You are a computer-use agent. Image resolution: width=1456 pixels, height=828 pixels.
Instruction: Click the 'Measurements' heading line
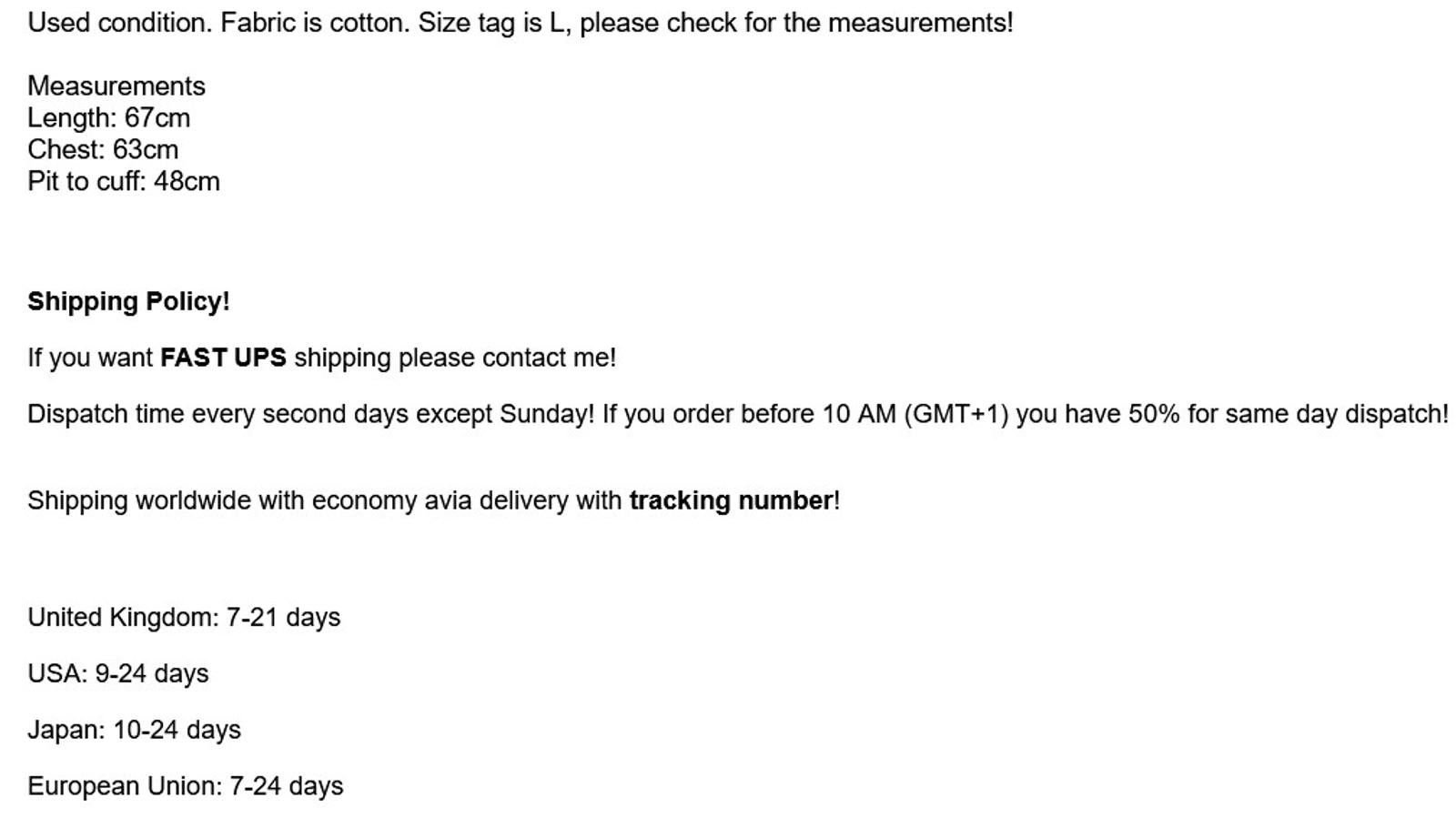click(116, 86)
